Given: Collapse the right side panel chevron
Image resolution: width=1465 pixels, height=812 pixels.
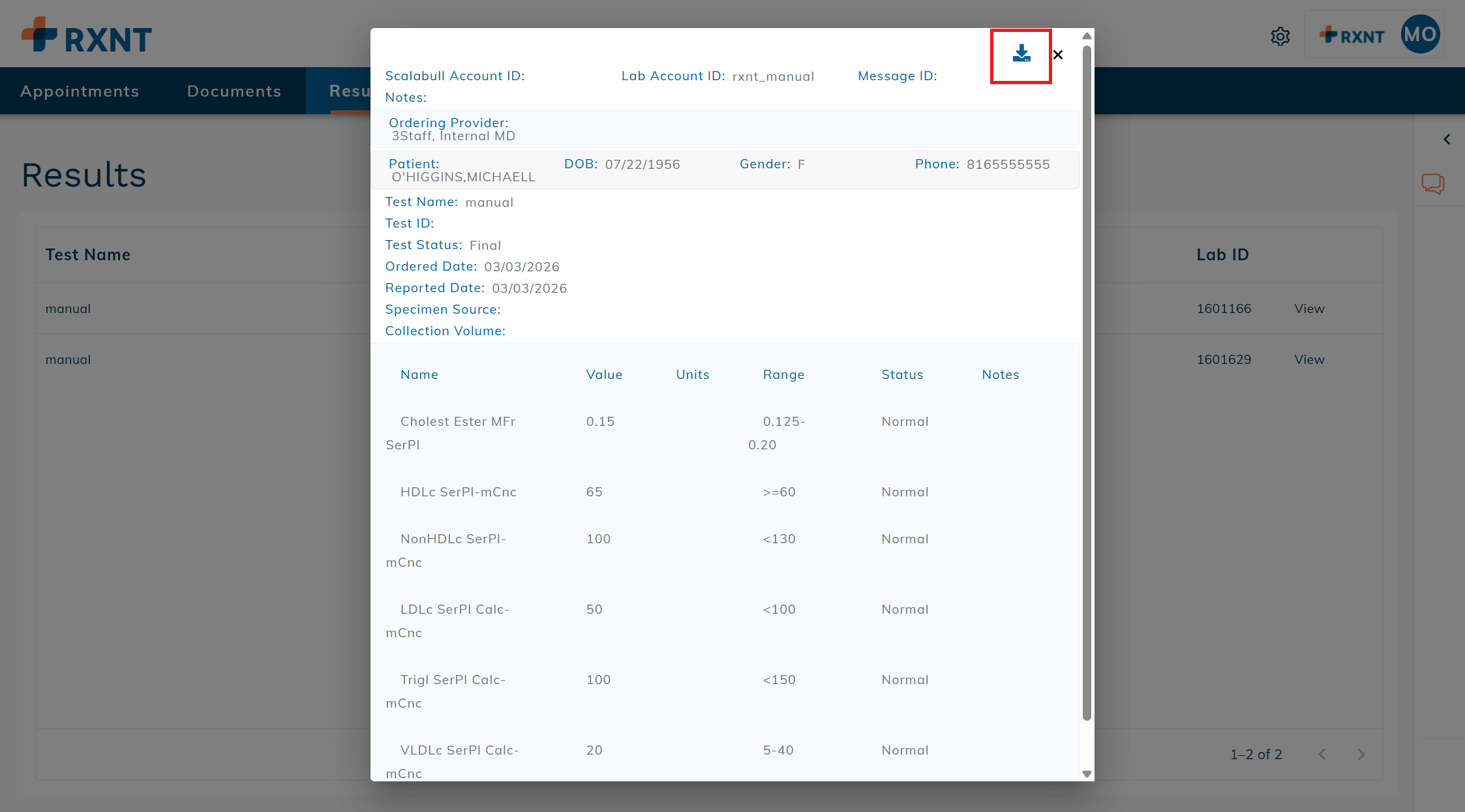Looking at the screenshot, I should tap(1447, 139).
